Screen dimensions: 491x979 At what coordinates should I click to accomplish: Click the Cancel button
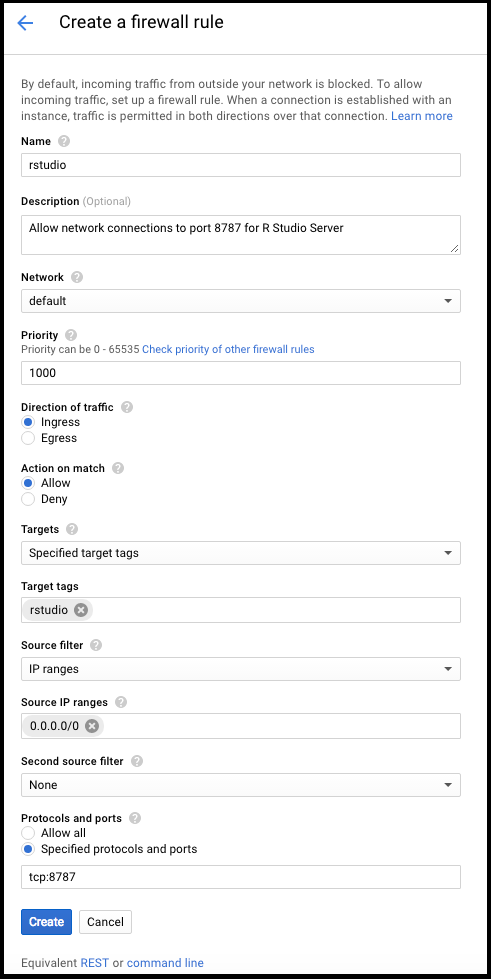point(105,922)
